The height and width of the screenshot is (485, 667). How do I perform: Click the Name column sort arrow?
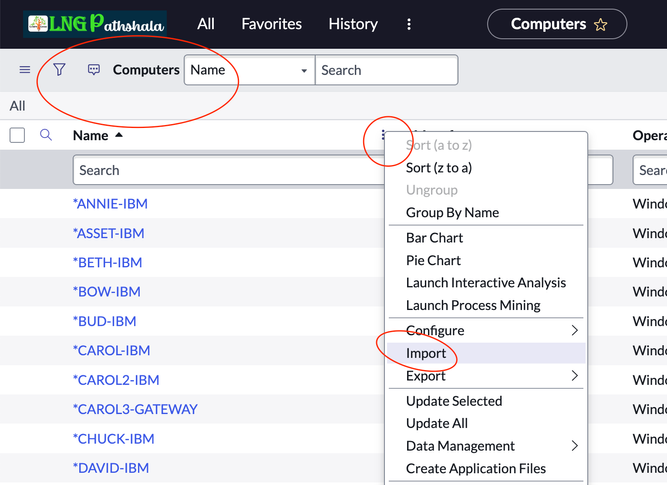[x=119, y=135]
